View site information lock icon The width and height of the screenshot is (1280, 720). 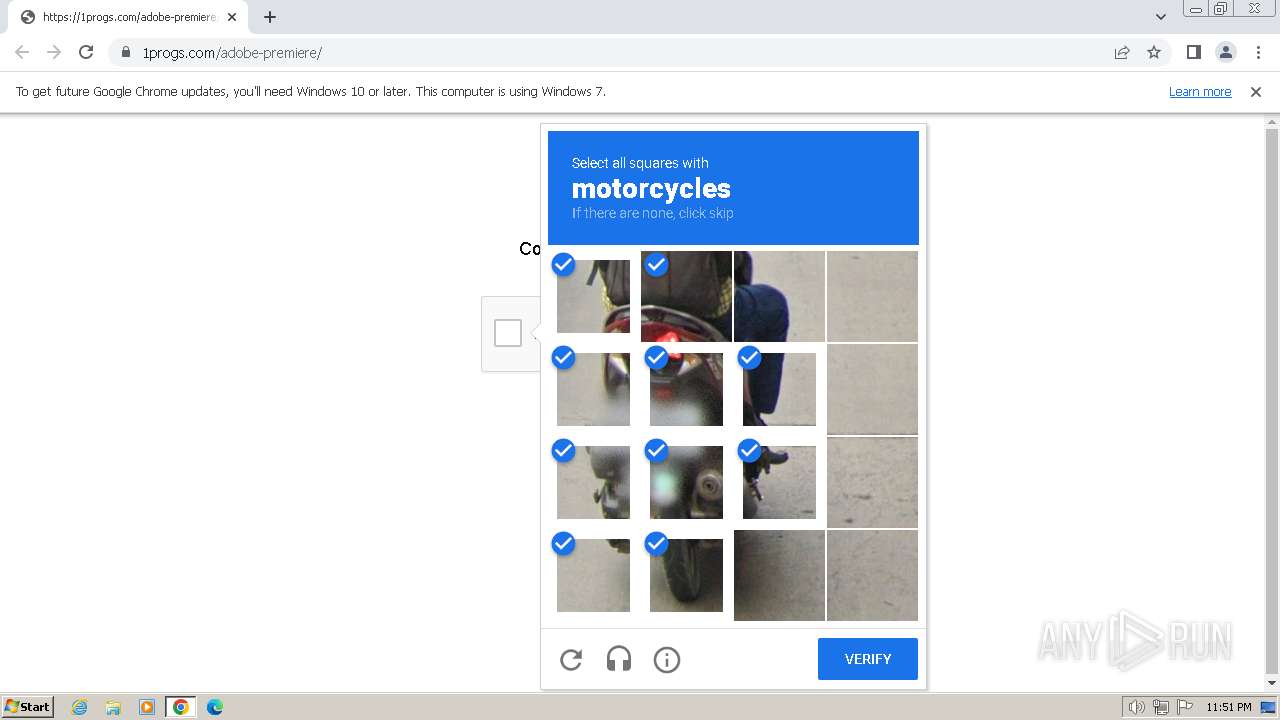[x=126, y=52]
